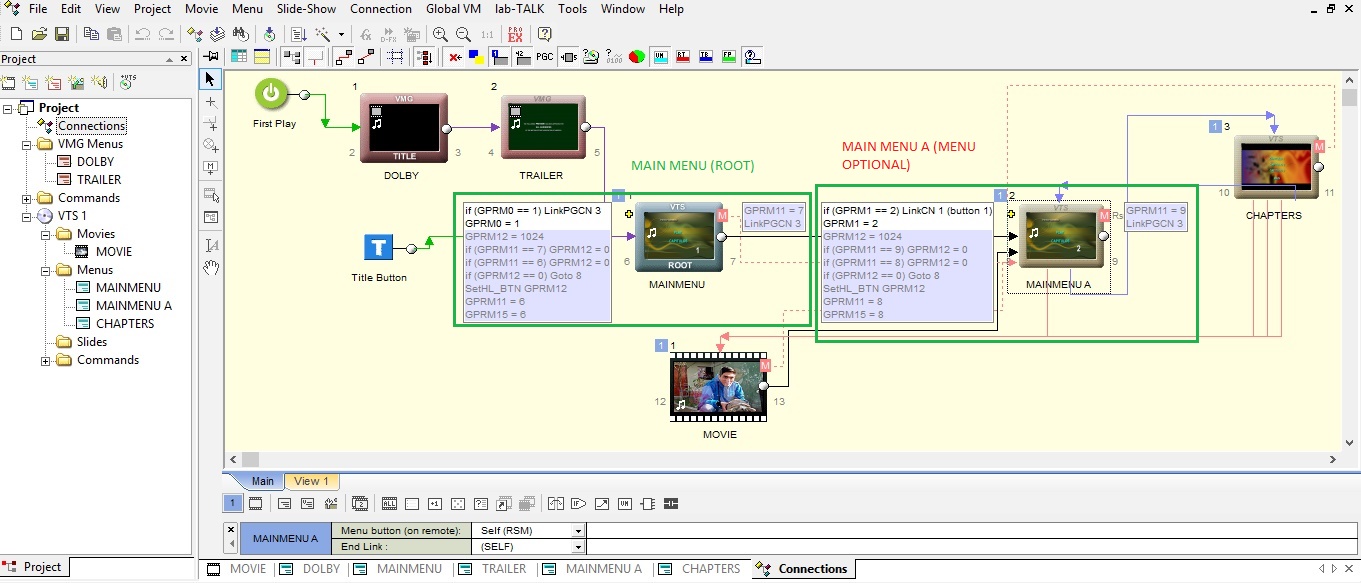Open the Slide-Show menu
The image size is (1361, 583).
(x=306, y=9)
